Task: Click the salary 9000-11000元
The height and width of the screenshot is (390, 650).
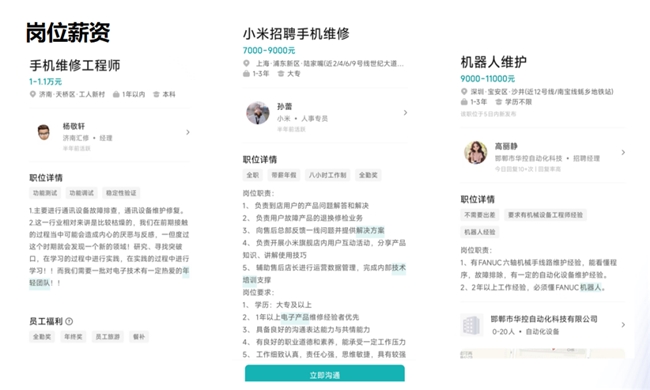Action: [x=488, y=79]
